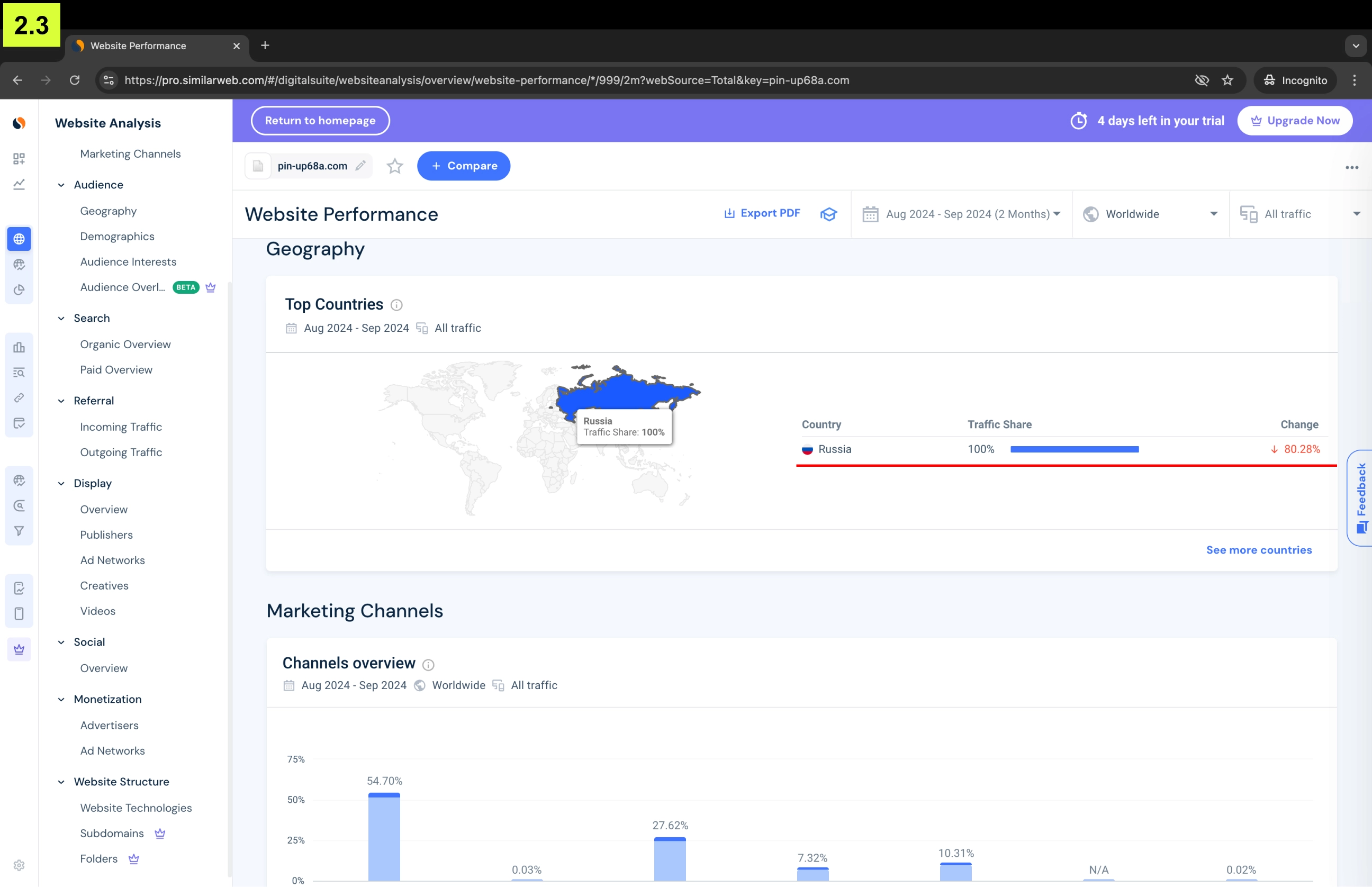Open the Worldwide country selector dropdown
Viewport: 1372px width, 887px height.
click(1150, 214)
